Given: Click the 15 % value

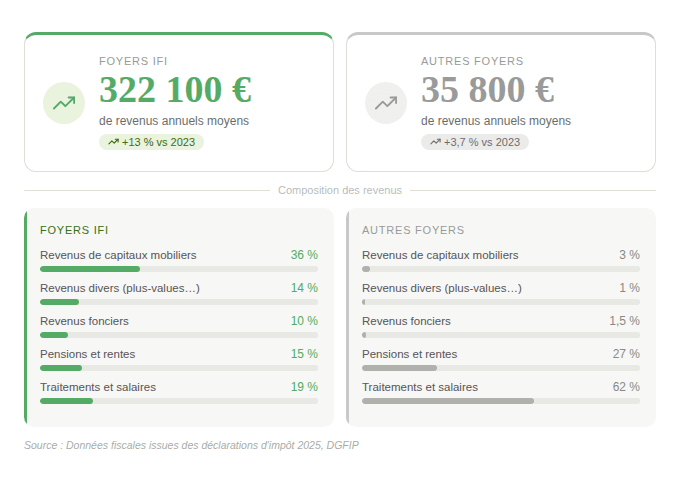Looking at the screenshot, I should coord(304,354).
